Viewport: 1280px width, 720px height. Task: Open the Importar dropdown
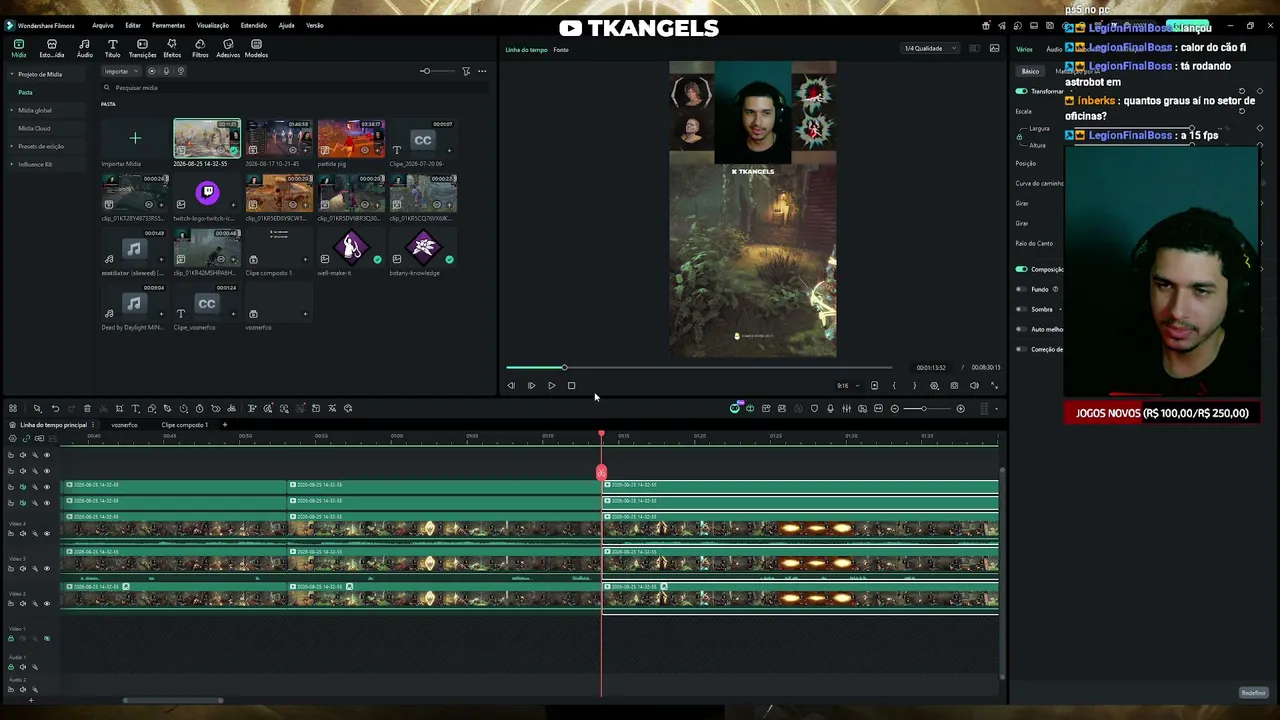point(121,71)
